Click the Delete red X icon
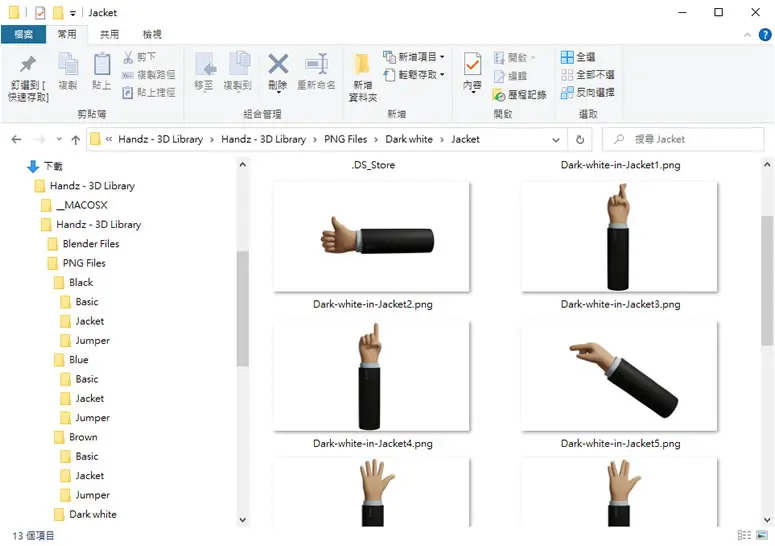The image size is (775, 546). coord(278,64)
